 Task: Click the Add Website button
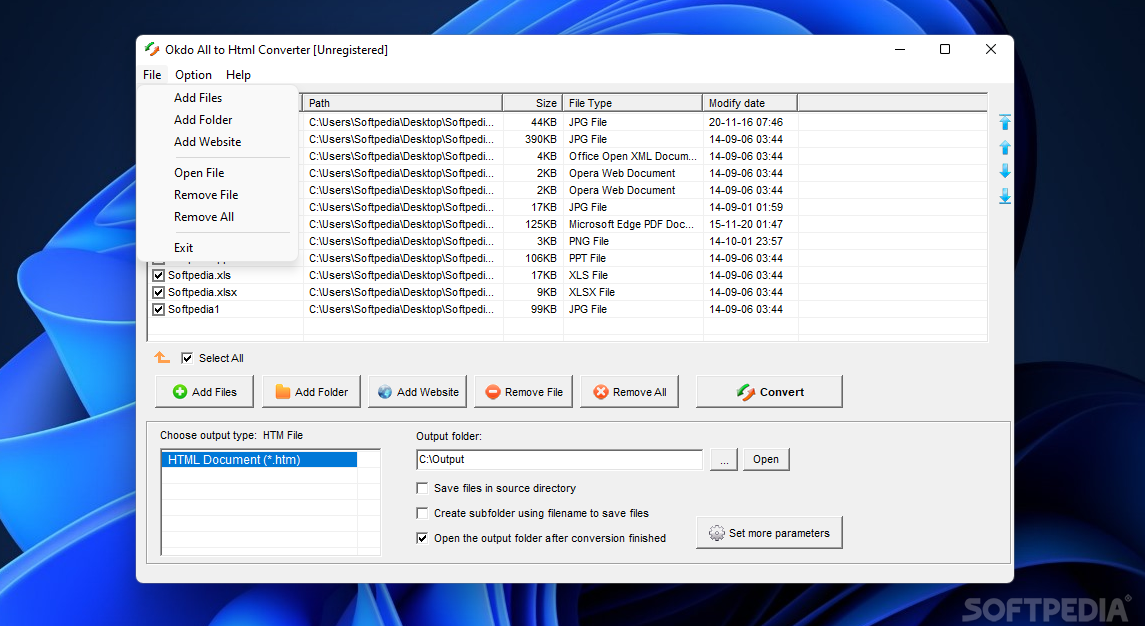(418, 392)
